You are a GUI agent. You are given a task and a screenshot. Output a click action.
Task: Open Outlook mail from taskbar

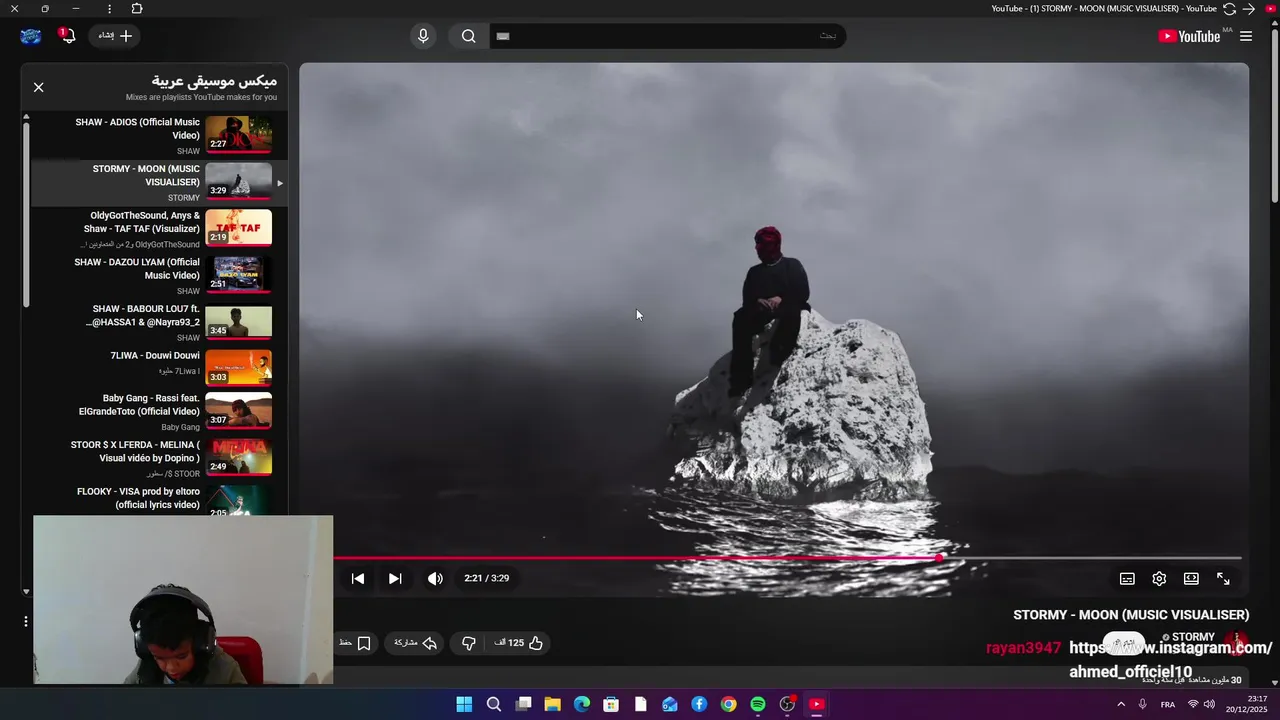point(670,704)
